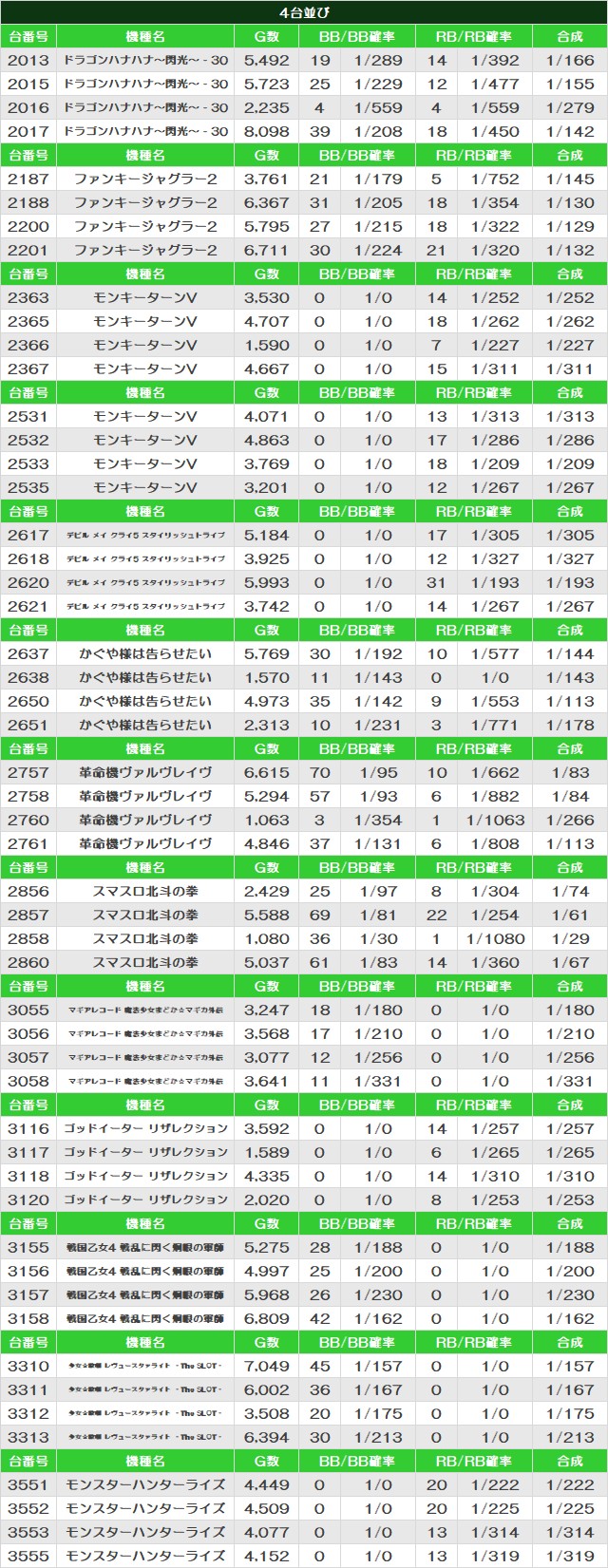Select 'かぐや様は告らせたい' name in row 2637
The image size is (608, 1568).
point(145,653)
